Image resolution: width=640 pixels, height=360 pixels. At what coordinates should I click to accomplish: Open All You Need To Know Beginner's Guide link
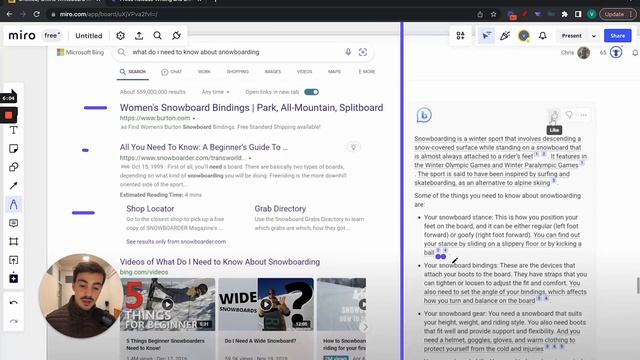coord(204,147)
